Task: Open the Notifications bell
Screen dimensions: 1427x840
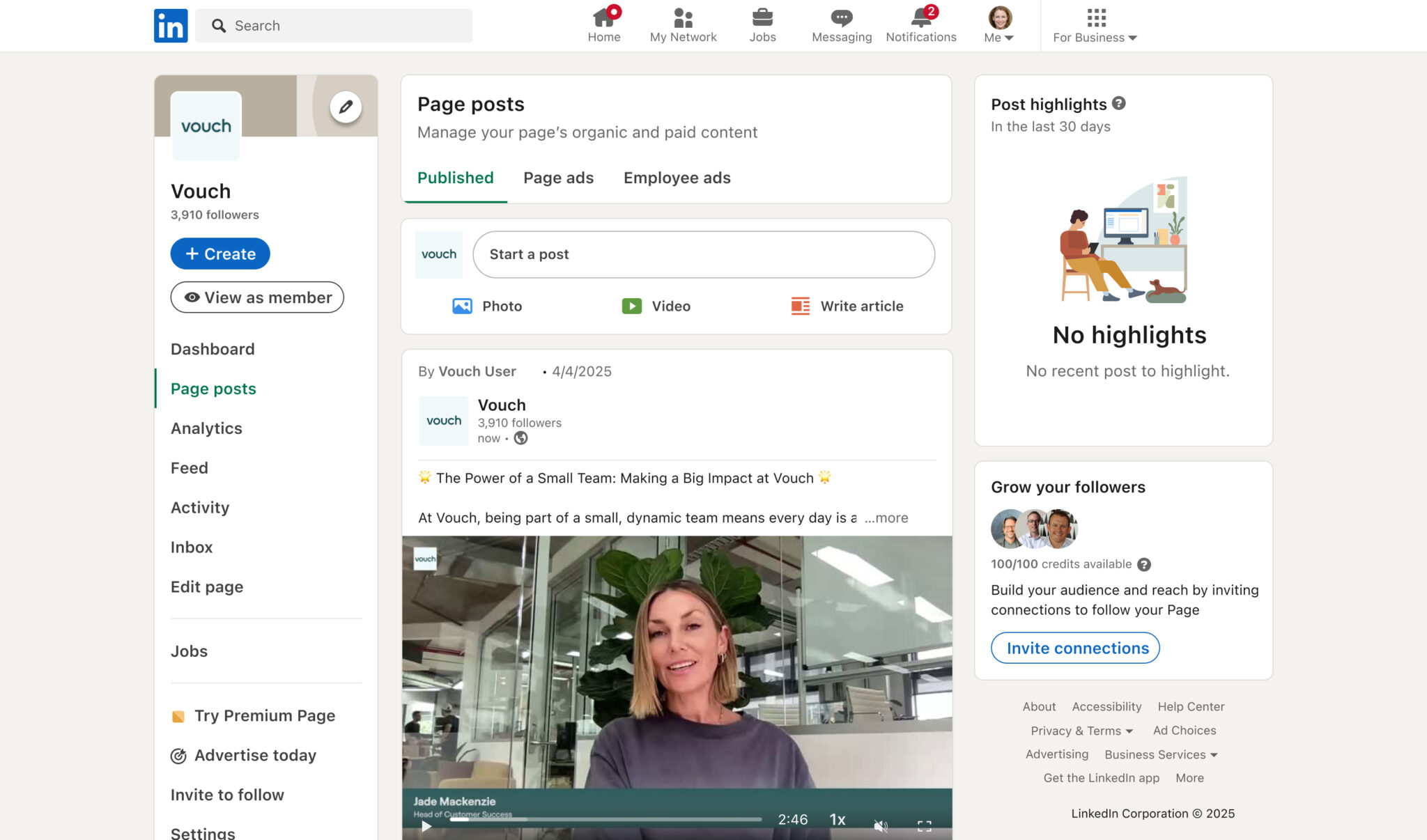Action: point(921,25)
